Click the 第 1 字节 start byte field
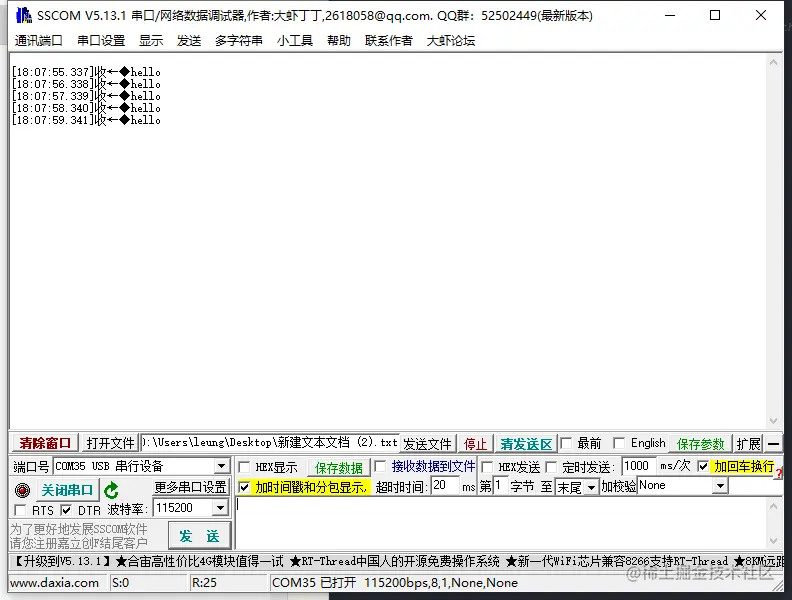This screenshot has height=600, width=792. click(x=500, y=486)
